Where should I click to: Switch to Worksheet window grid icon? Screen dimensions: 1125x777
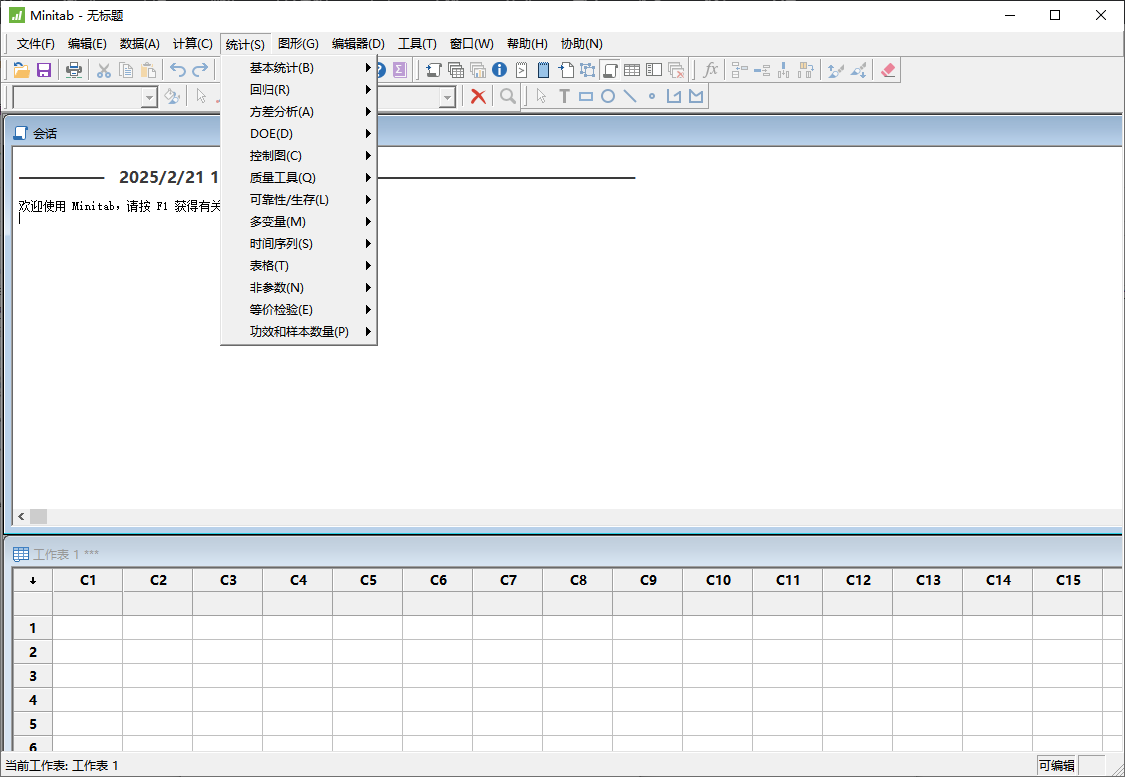632,70
